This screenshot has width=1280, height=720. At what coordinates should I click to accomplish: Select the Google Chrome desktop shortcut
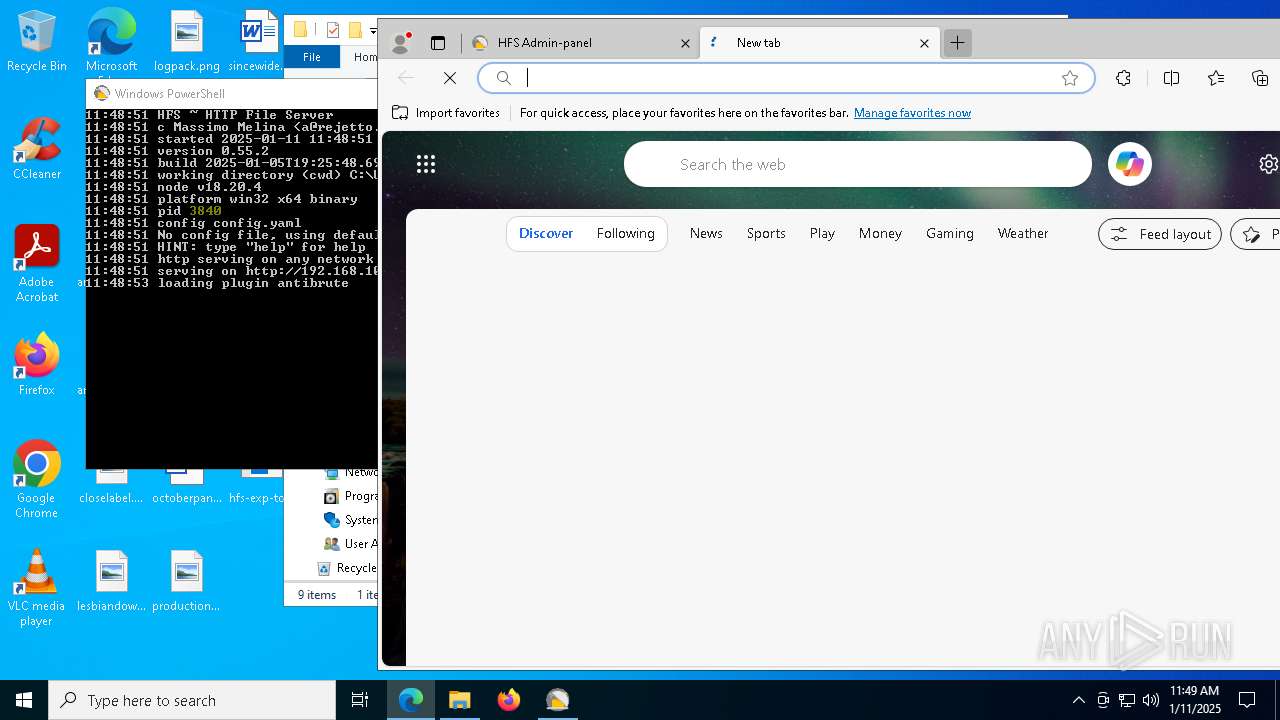(x=37, y=480)
